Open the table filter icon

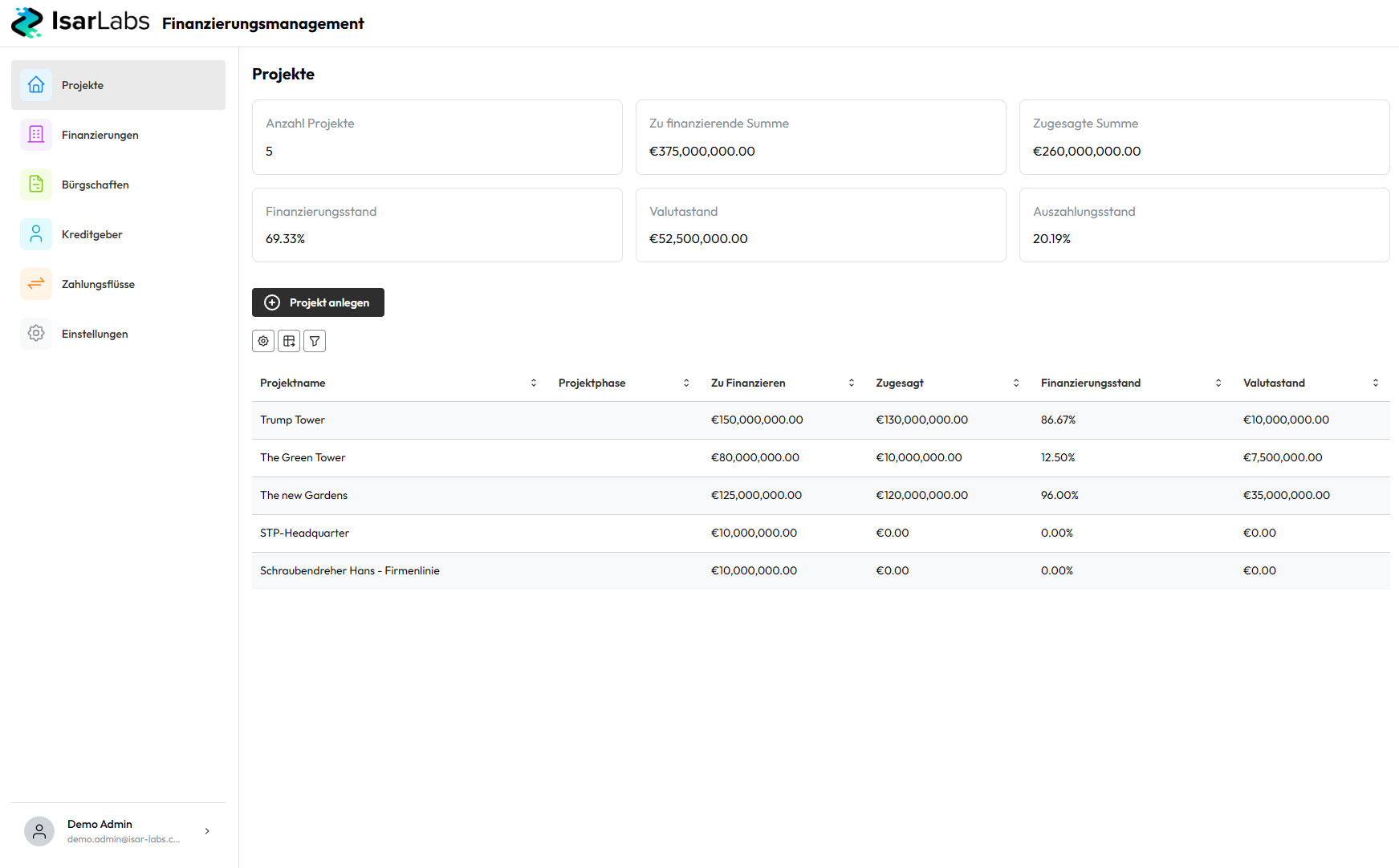pyautogui.click(x=315, y=340)
